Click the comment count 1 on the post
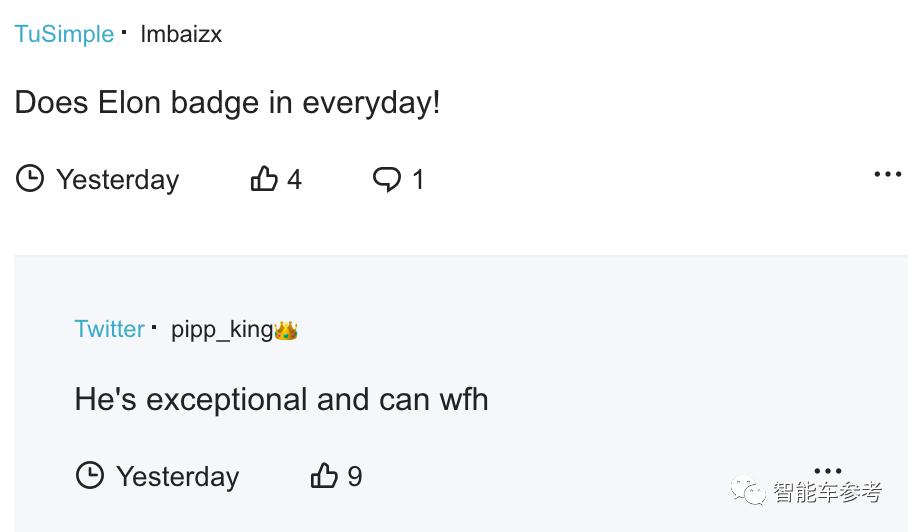 [418, 180]
